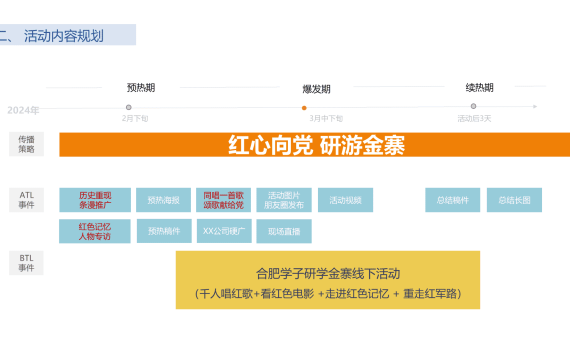
Task: Select the 活动内容规划 section heading
Action: (64, 36)
